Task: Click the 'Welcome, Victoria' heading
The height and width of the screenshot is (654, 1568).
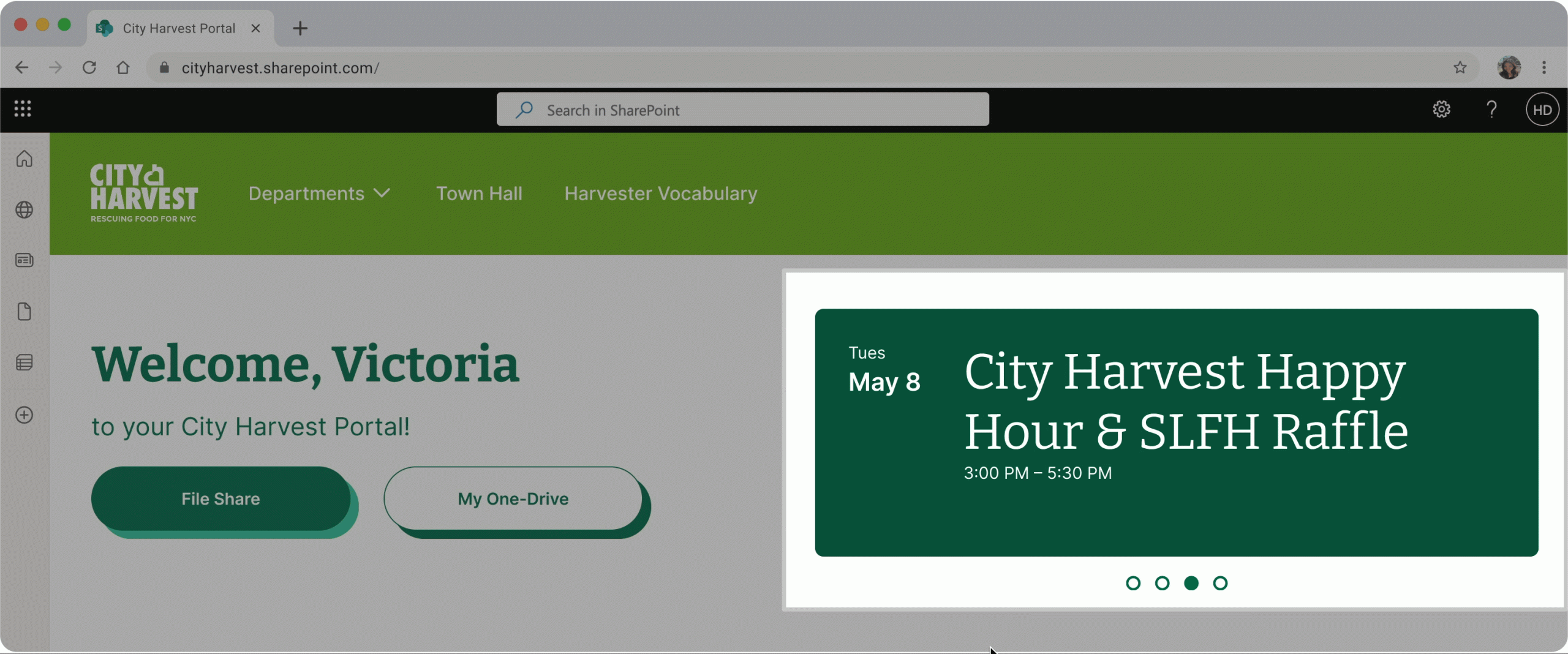Action: [305, 364]
